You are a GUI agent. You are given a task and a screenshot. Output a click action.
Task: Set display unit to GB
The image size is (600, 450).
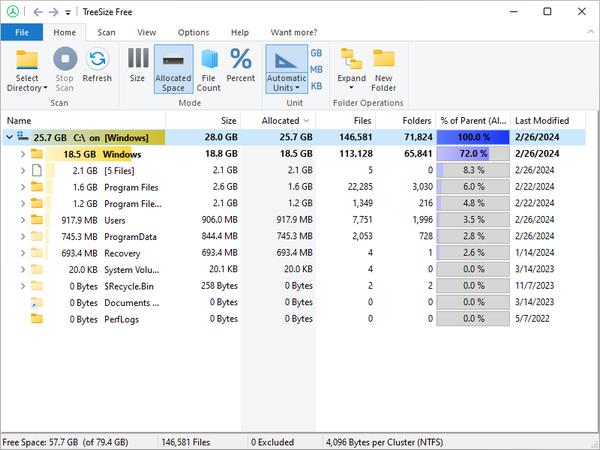click(x=316, y=53)
